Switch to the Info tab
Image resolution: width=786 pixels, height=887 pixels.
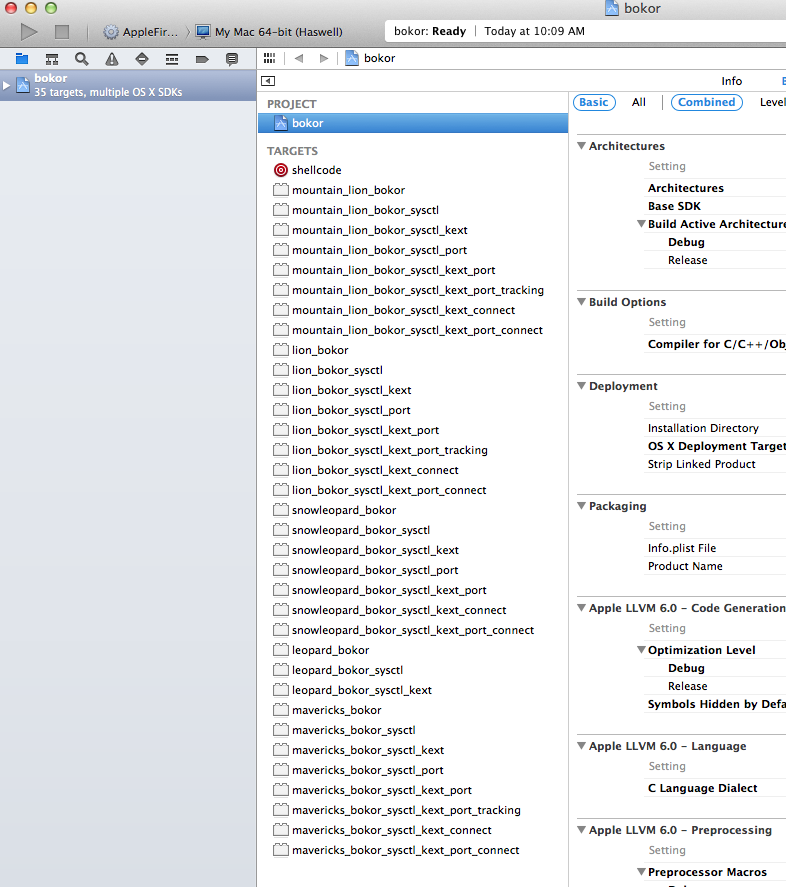pos(731,81)
